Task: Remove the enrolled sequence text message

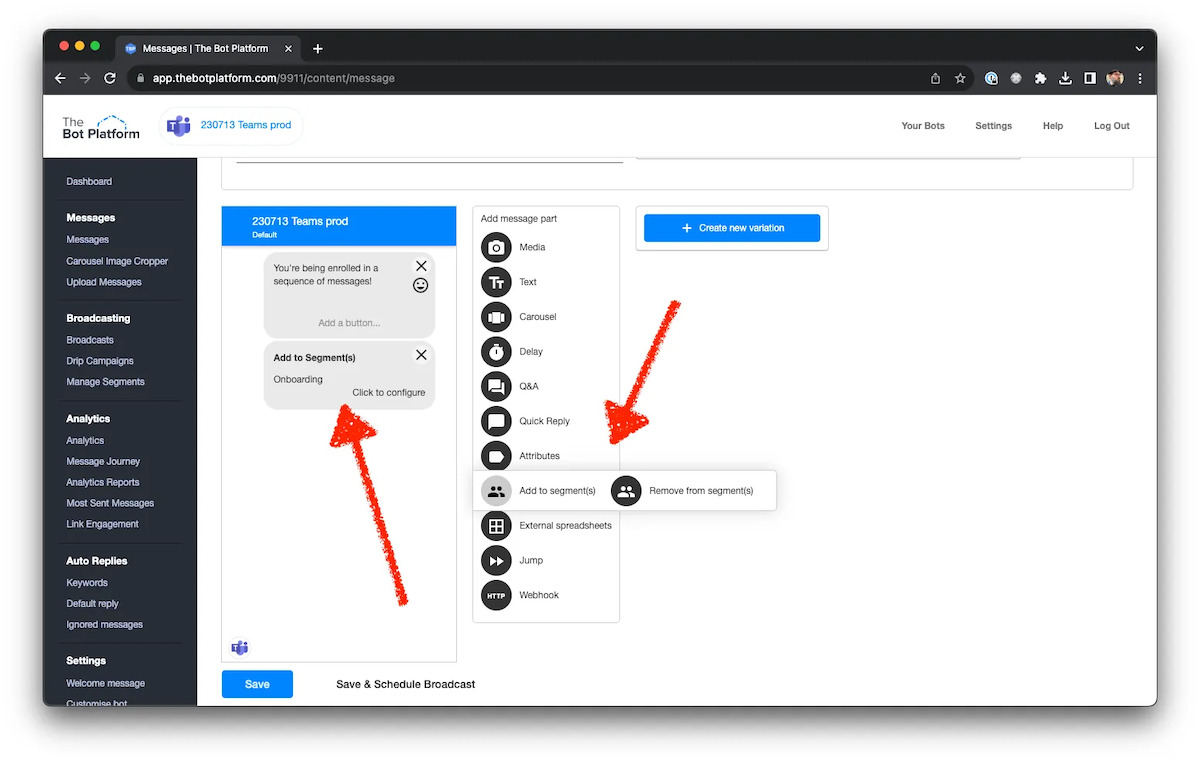Action: 421,266
